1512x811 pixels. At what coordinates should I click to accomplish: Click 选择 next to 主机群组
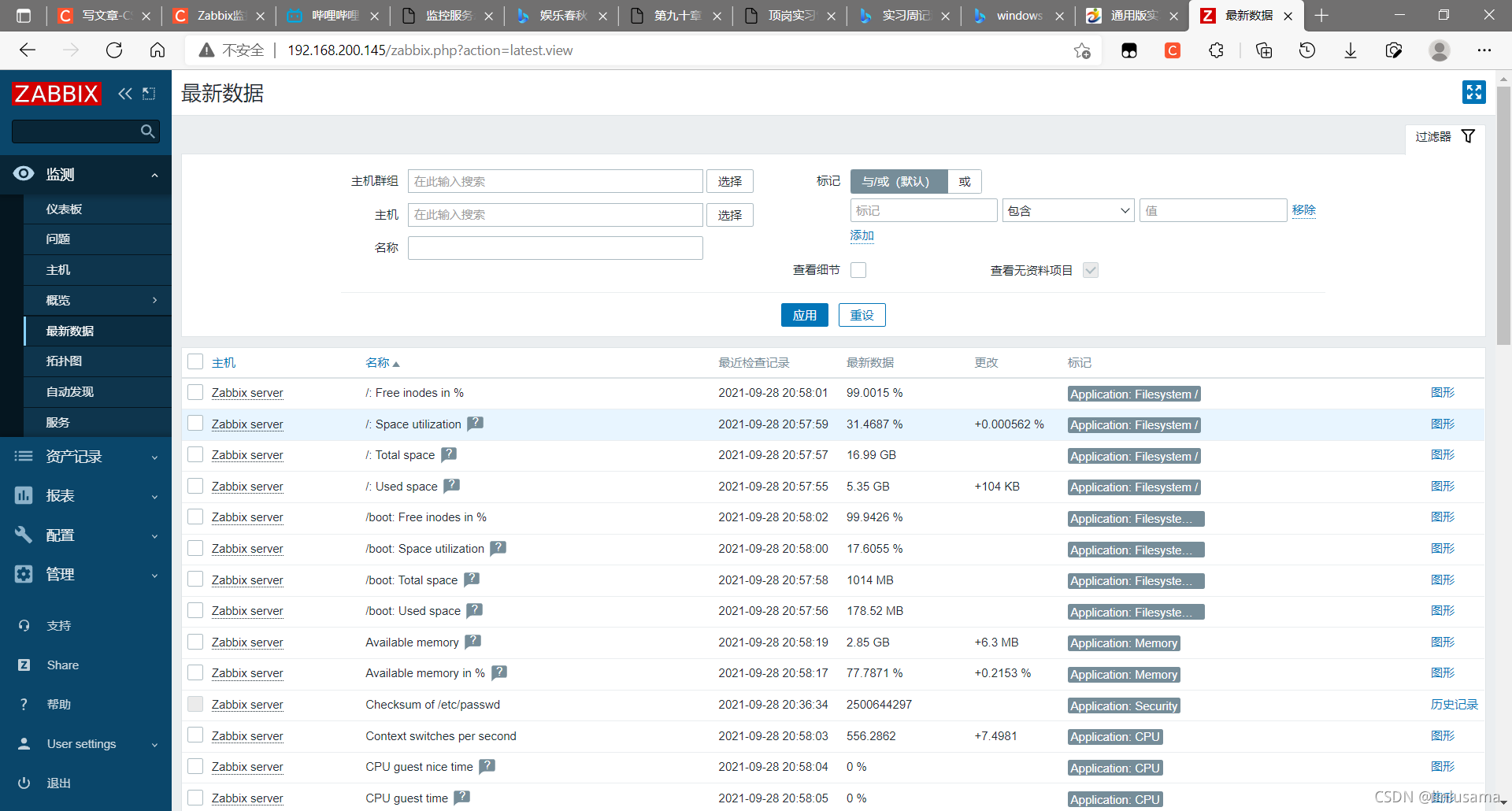(729, 182)
